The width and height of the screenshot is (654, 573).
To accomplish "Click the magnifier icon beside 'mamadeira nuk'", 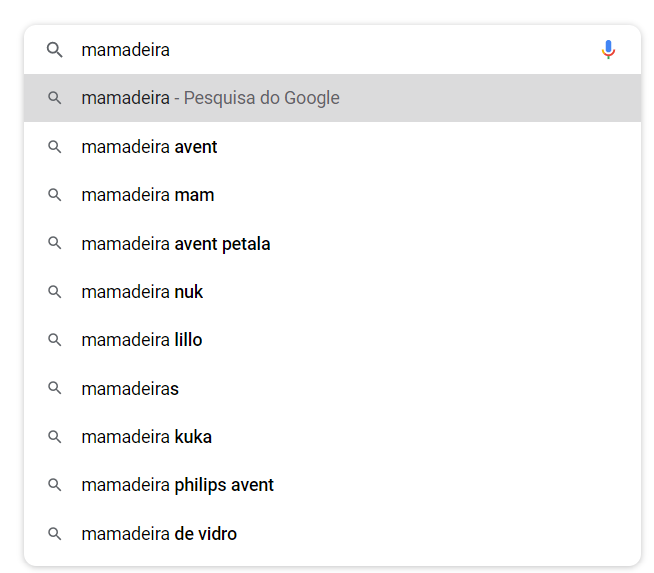I will 55,292.
